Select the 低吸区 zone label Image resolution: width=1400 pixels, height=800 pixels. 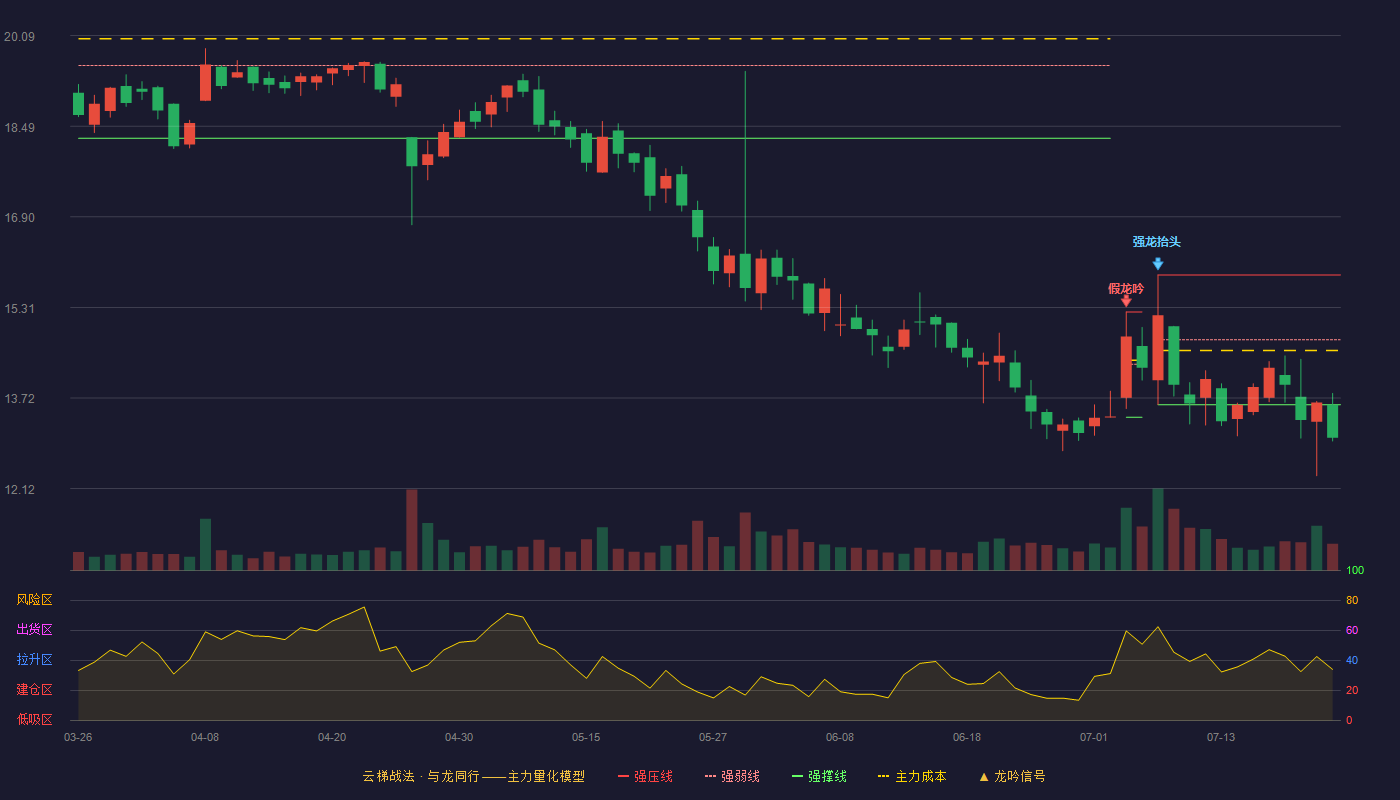(x=34, y=719)
